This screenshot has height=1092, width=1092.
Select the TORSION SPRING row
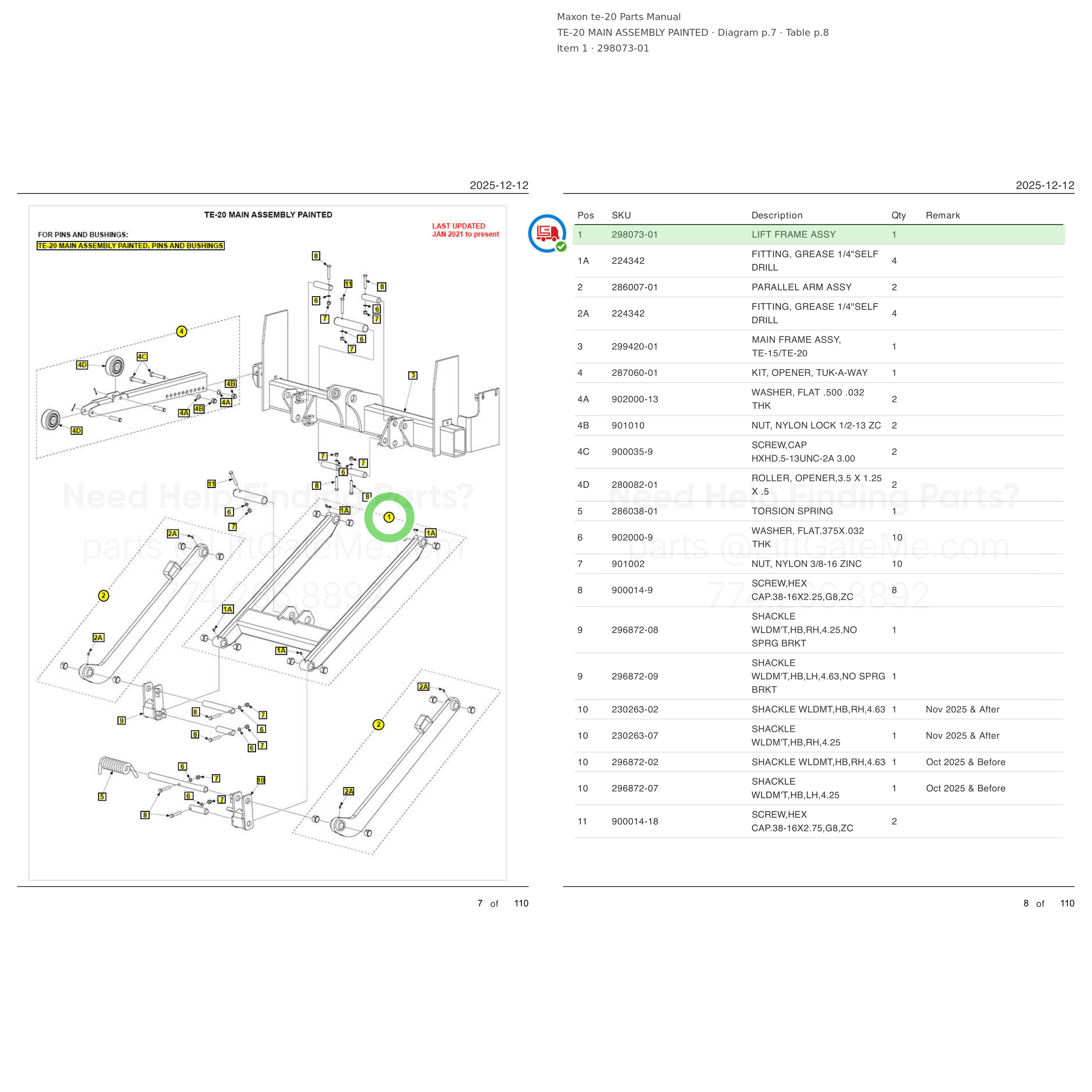(819, 511)
